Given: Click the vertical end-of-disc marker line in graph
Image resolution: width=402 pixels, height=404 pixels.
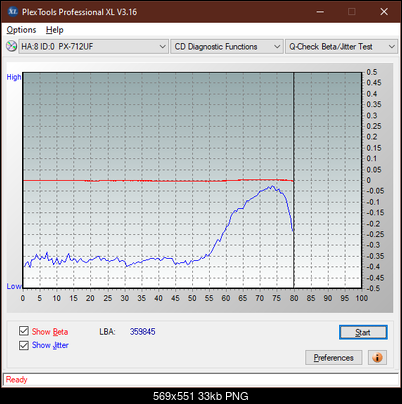Looking at the screenshot, I should point(294,180).
